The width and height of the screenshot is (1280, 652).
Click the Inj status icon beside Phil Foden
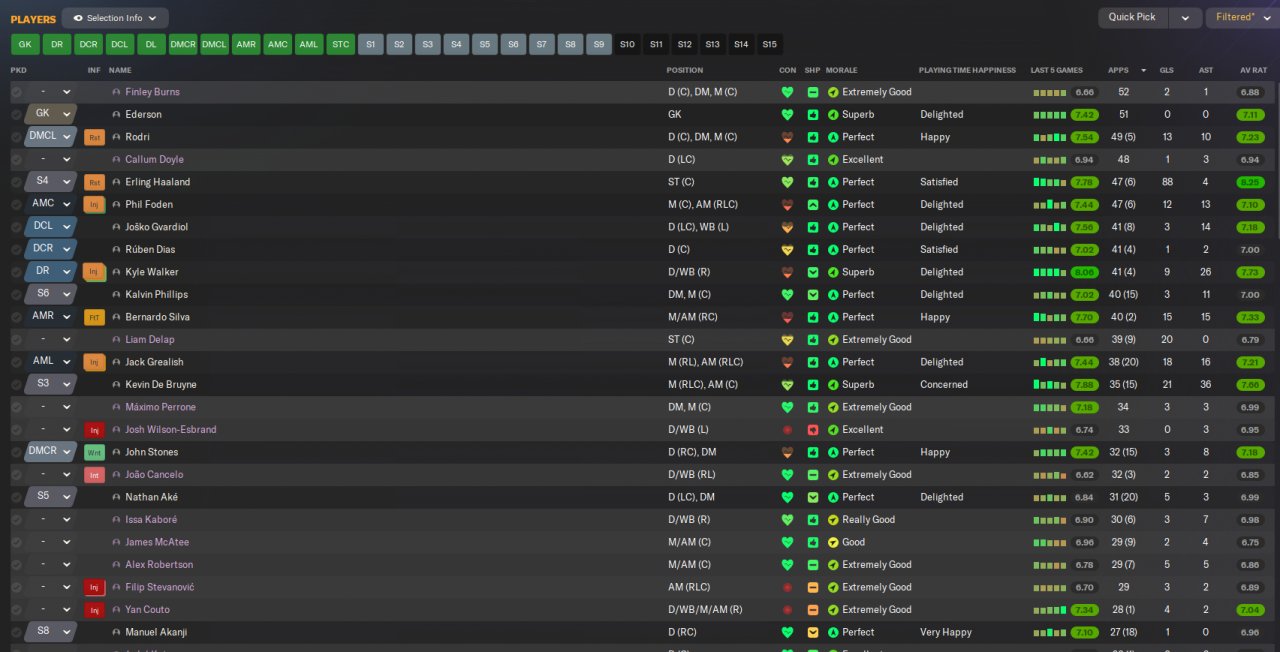[95, 205]
